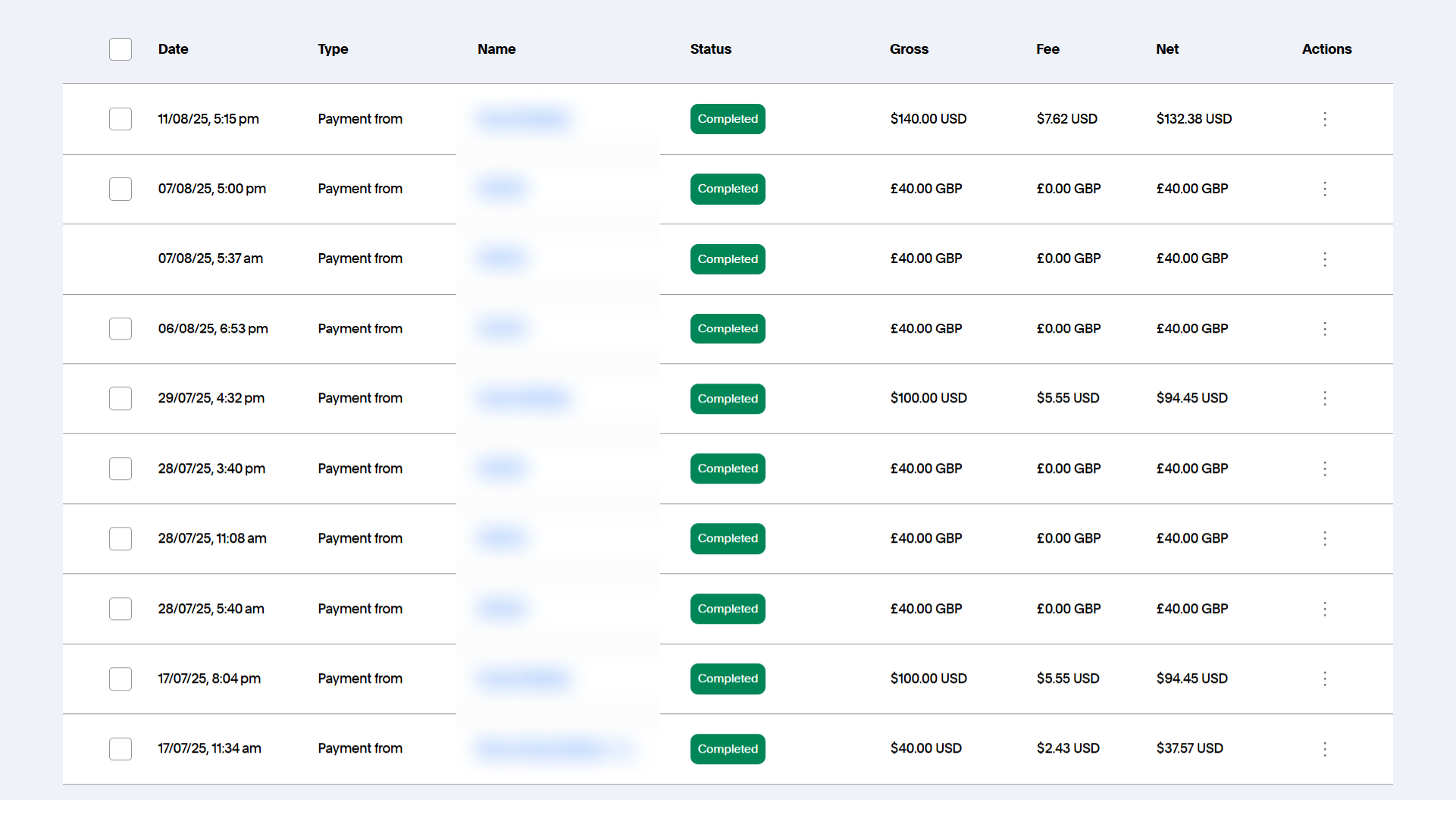The height and width of the screenshot is (827, 1456).
Task: Click payer name link on $140.00 USD payment
Action: pyautogui.click(x=523, y=119)
